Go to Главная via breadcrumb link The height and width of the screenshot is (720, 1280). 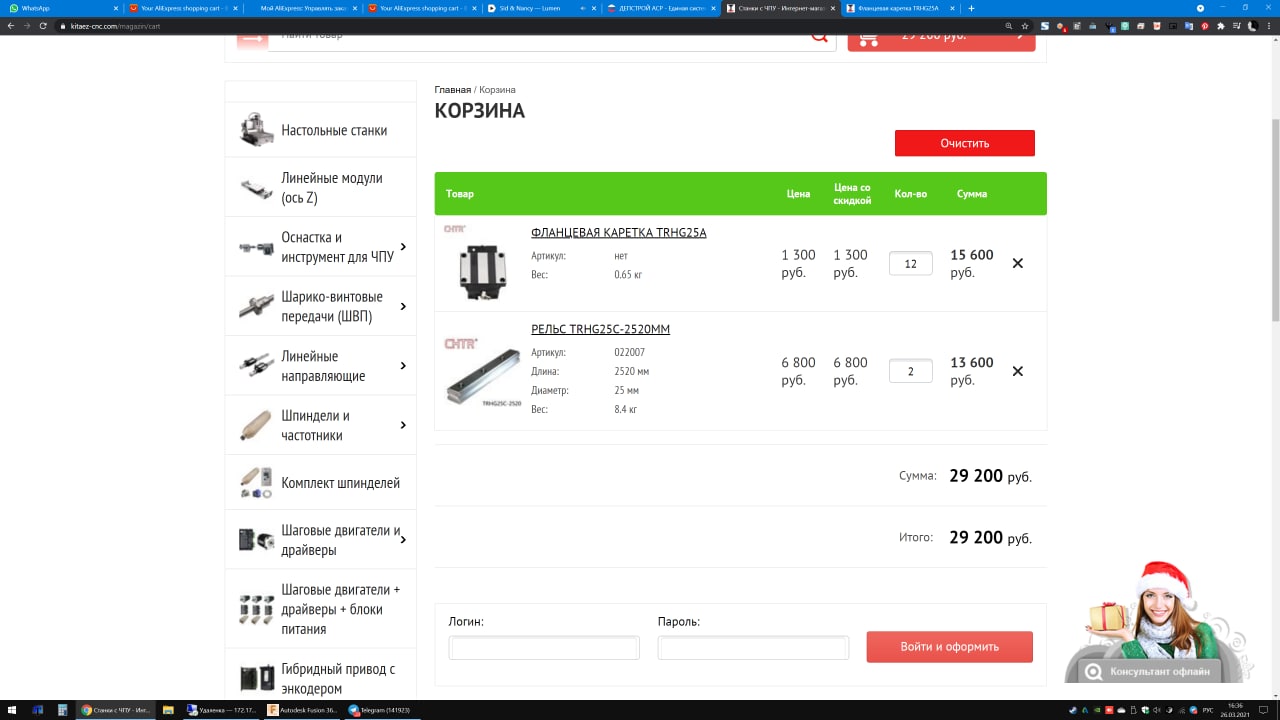point(452,90)
